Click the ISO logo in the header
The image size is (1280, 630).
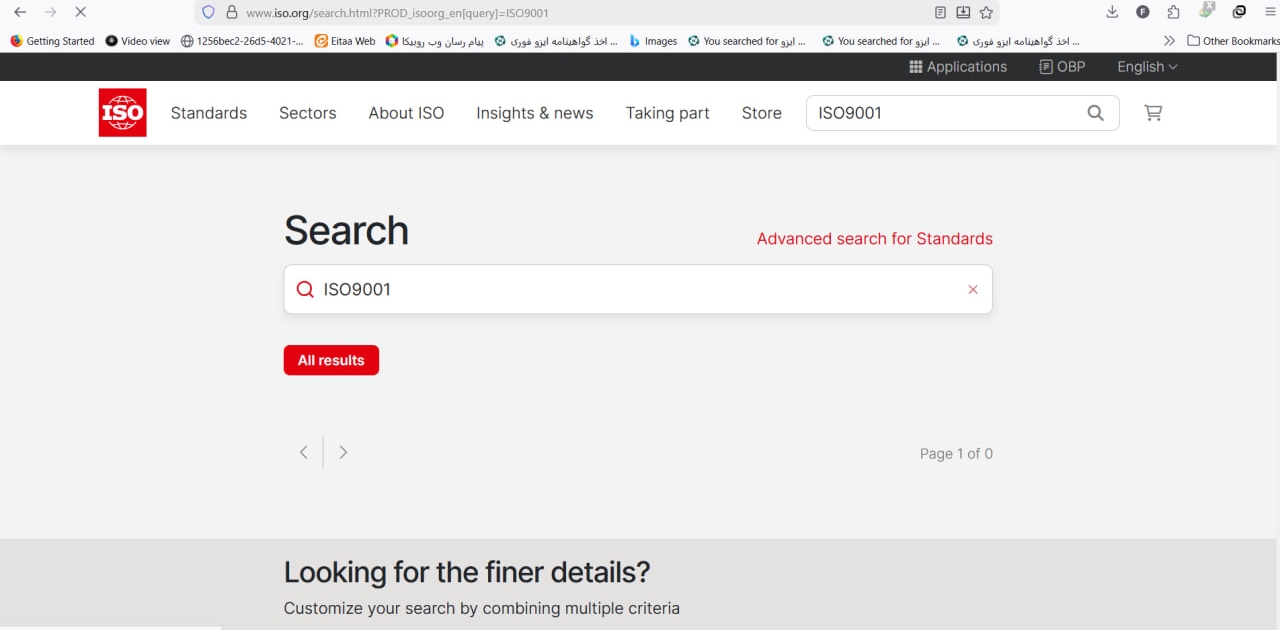pos(122,113)
